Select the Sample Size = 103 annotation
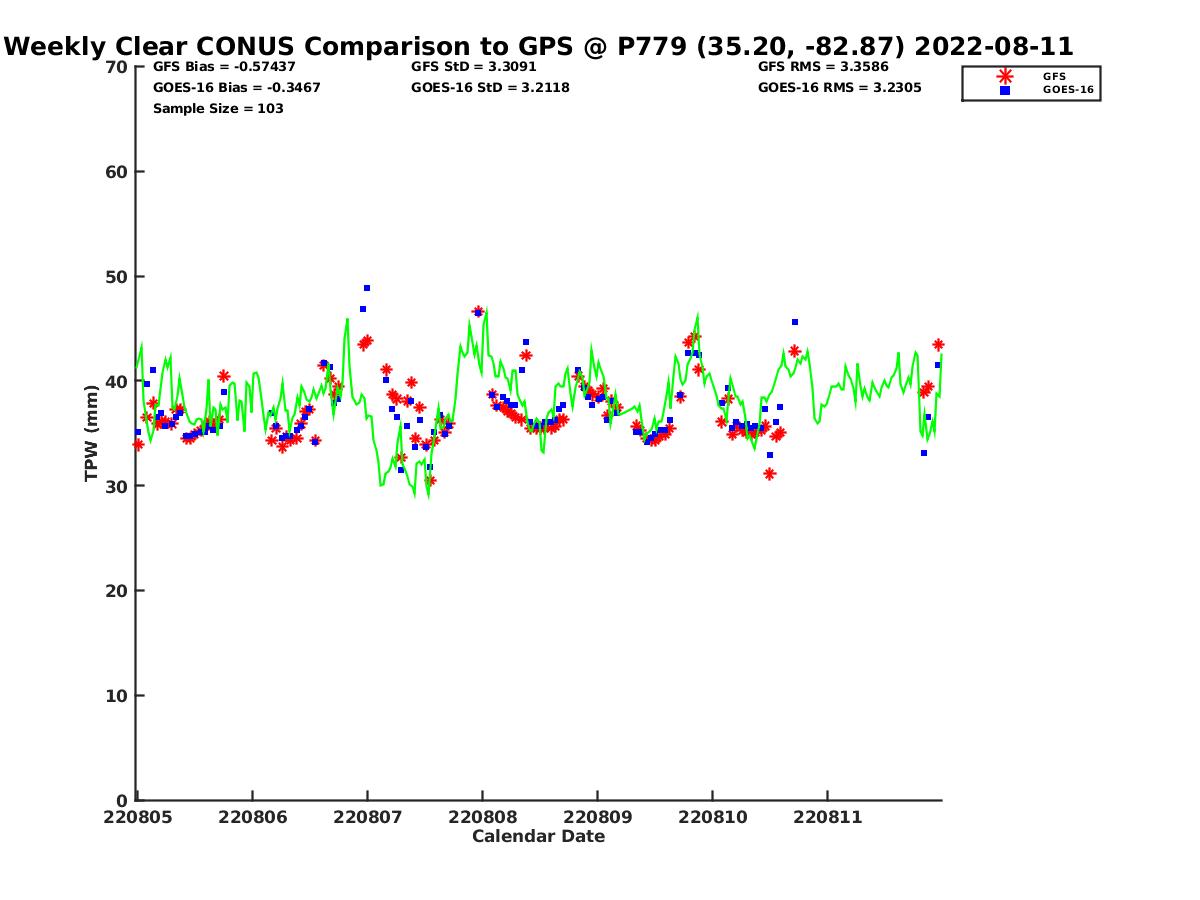Image resolution: width=1200 pixels, height=900 pixels. (x=218, y=108)
